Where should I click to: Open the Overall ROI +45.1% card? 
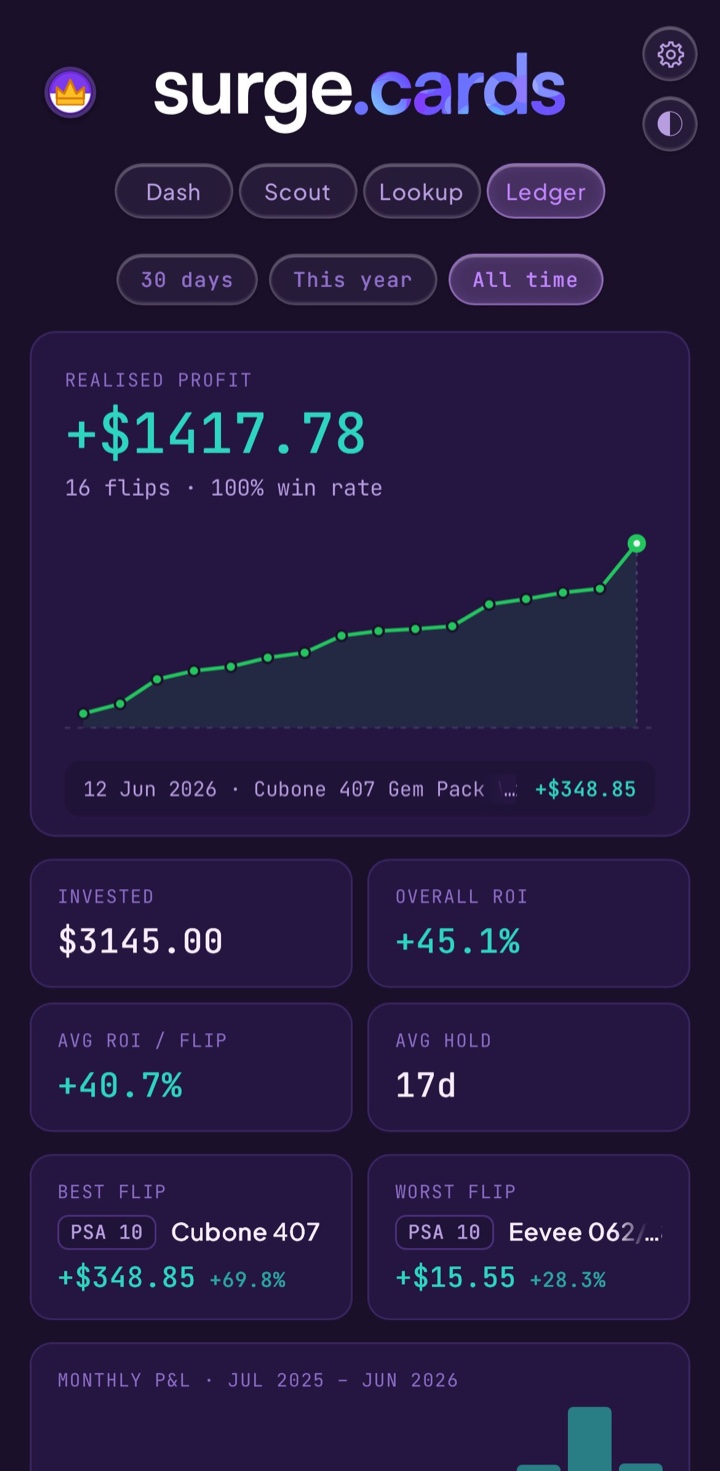pyautogui.click(x=529, y=923)
